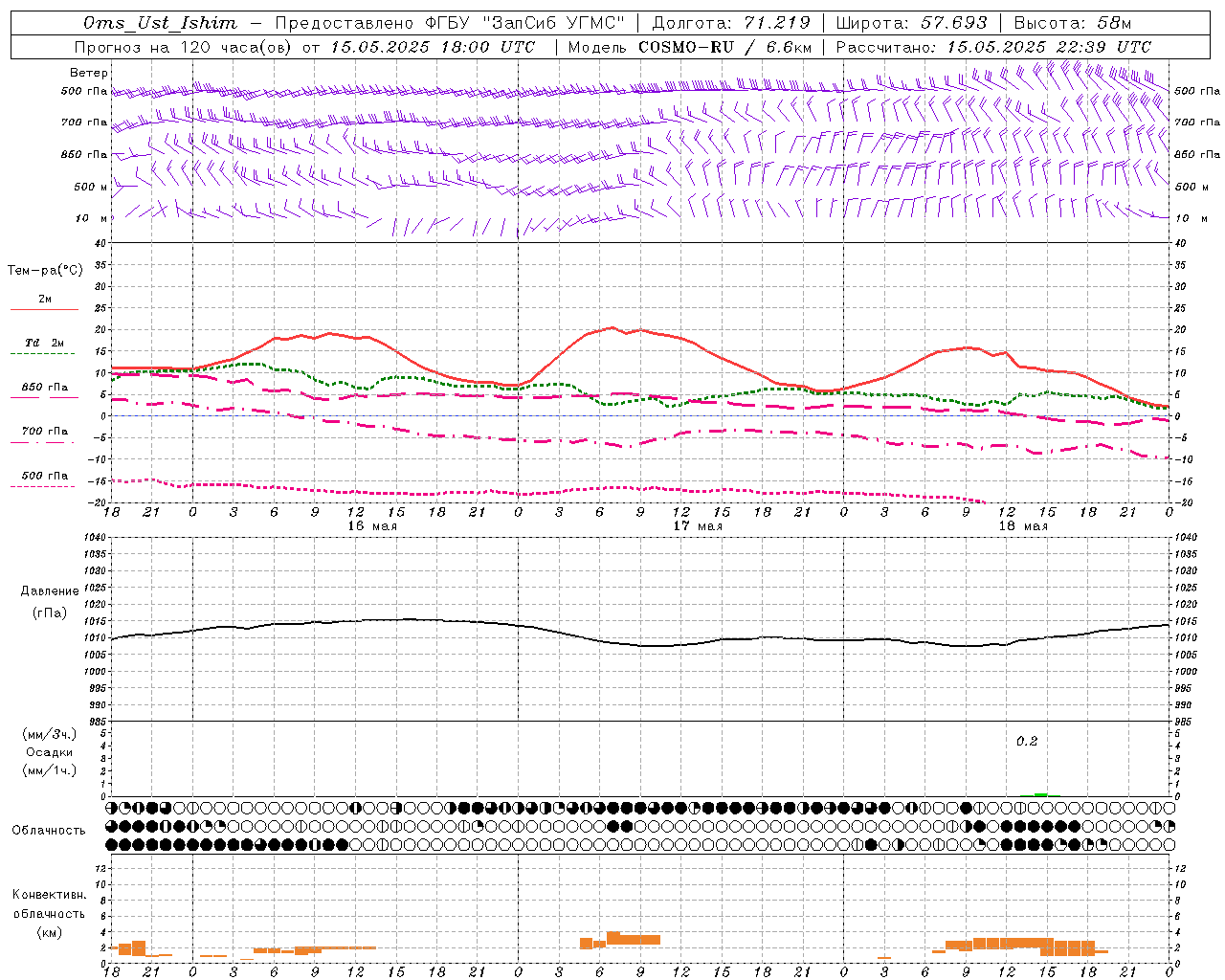Click the left 850 гПа wind level label
The width and height of the screenshot is (1225, 980).
84,154
